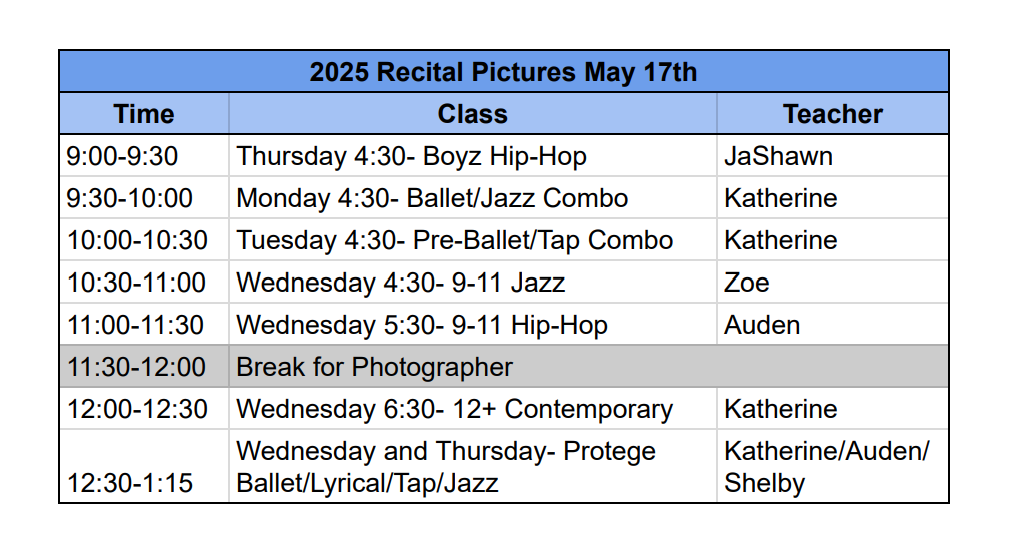Viewport: 1020px width, 556px height.
Task: Click the Auden teacher cell
Action: (x=762, y=325)
